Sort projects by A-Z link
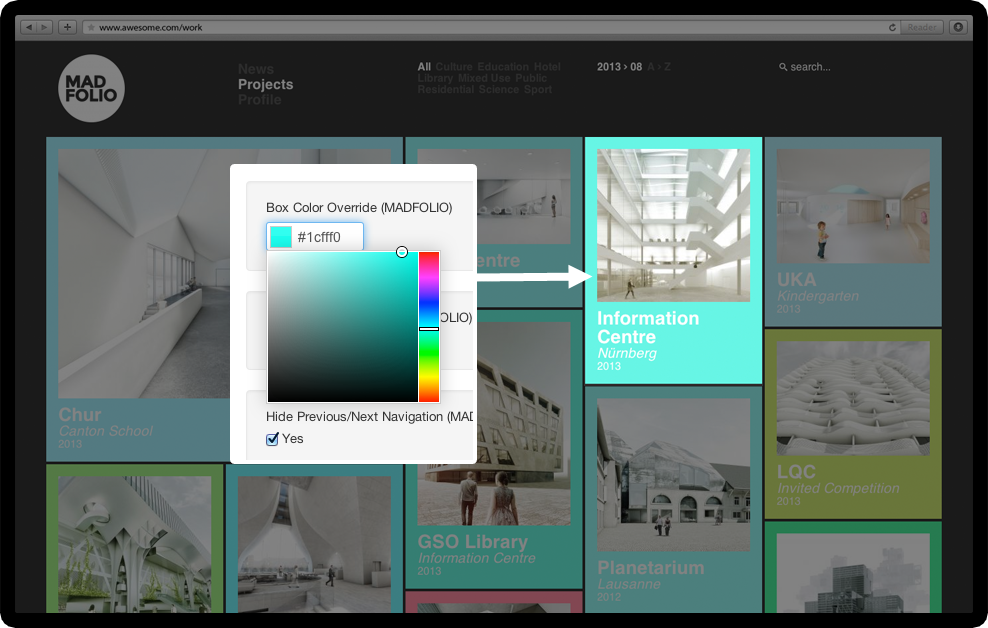Image resolution: width=988 pixels, height=628 pixels. [659, 67]
